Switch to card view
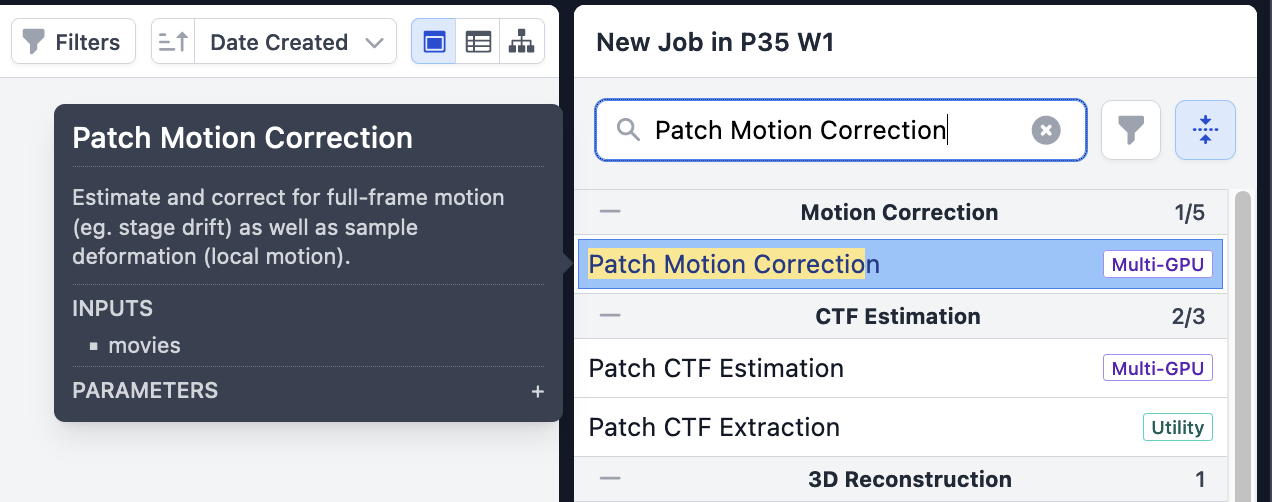1272x502 pixels. (x=434, y=42)
